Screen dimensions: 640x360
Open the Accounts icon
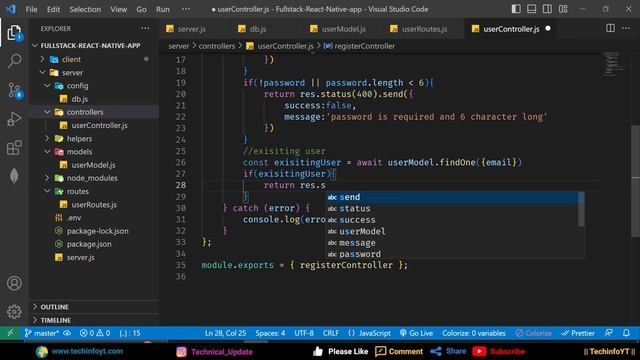14,283
